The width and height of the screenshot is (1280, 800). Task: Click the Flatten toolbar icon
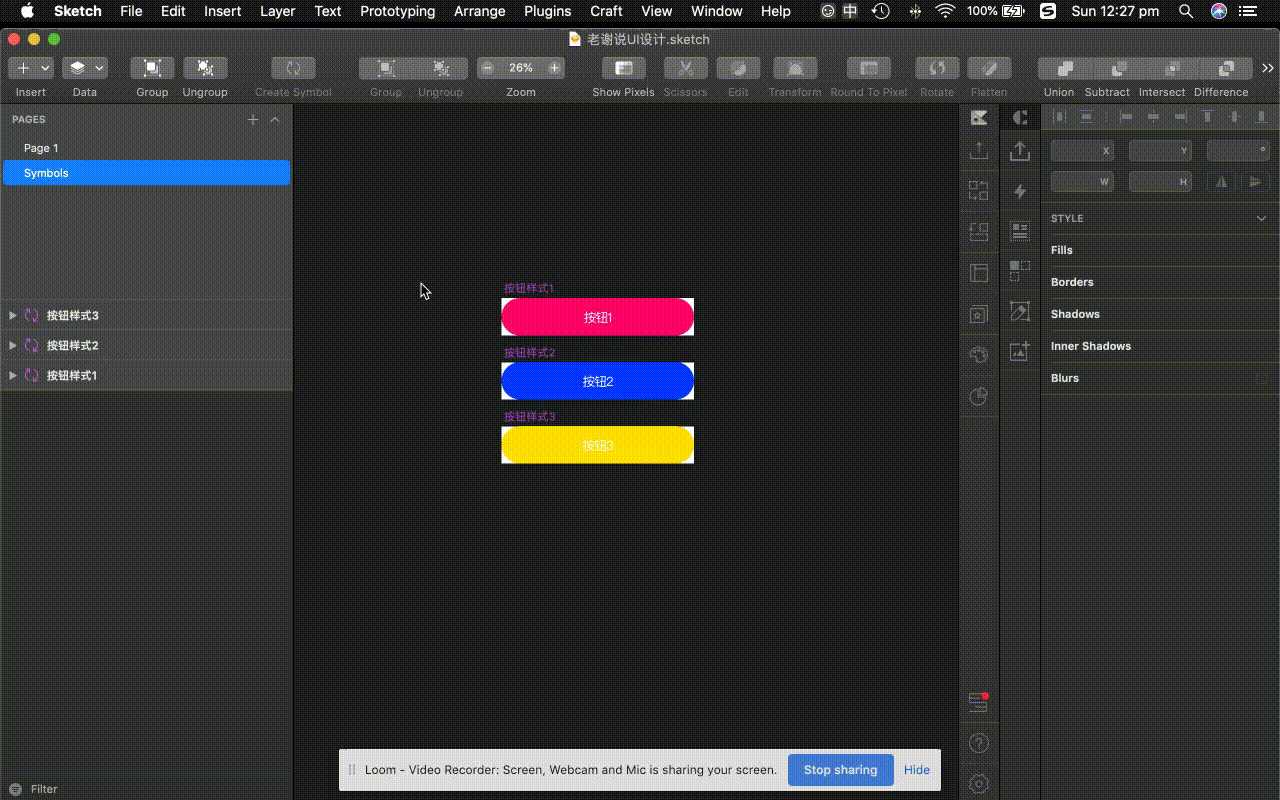989,68
